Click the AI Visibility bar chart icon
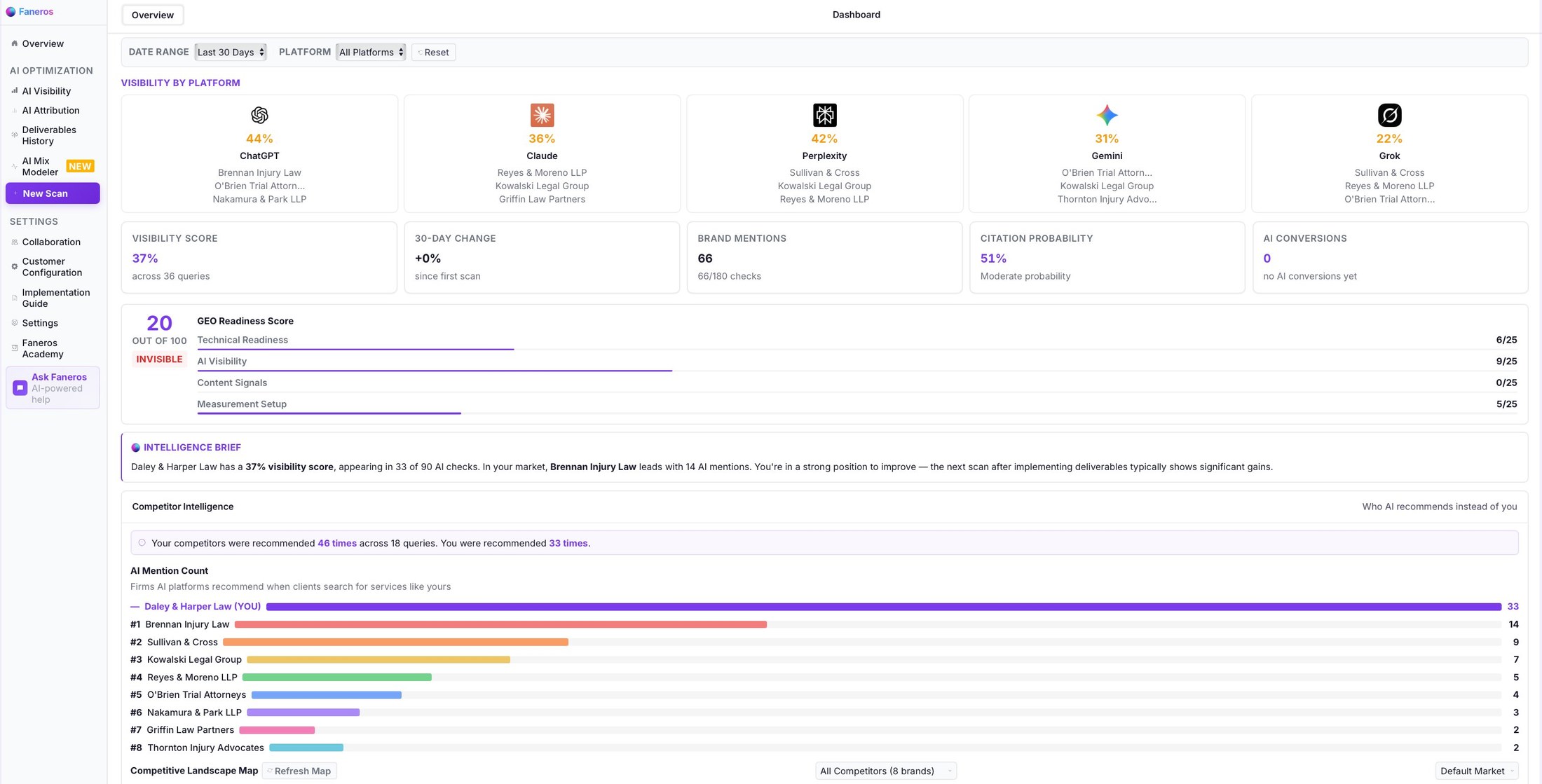This screenshot has width=1542, height=784. 14,91
